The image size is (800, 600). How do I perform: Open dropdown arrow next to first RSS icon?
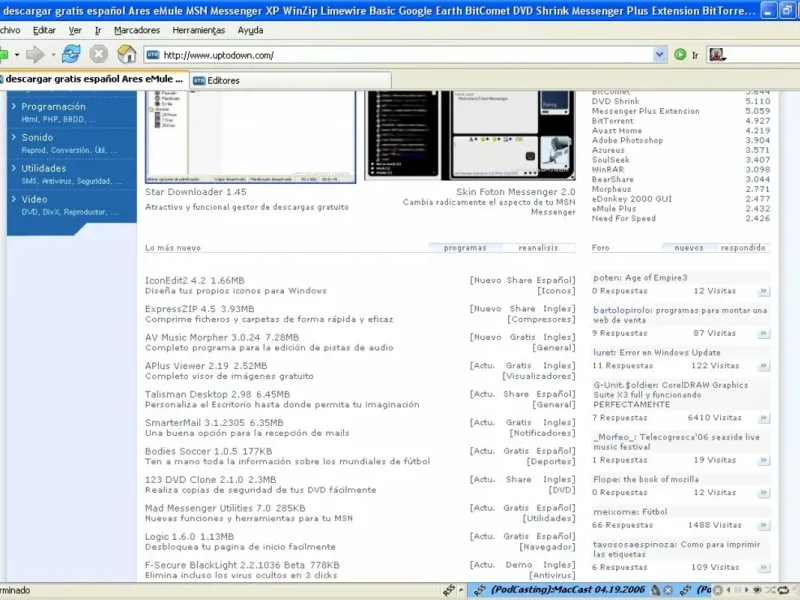(461, 590)
